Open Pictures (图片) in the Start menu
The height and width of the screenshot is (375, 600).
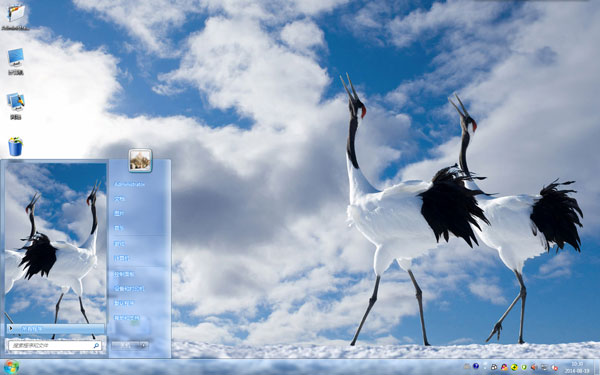[x=119, y=214]
